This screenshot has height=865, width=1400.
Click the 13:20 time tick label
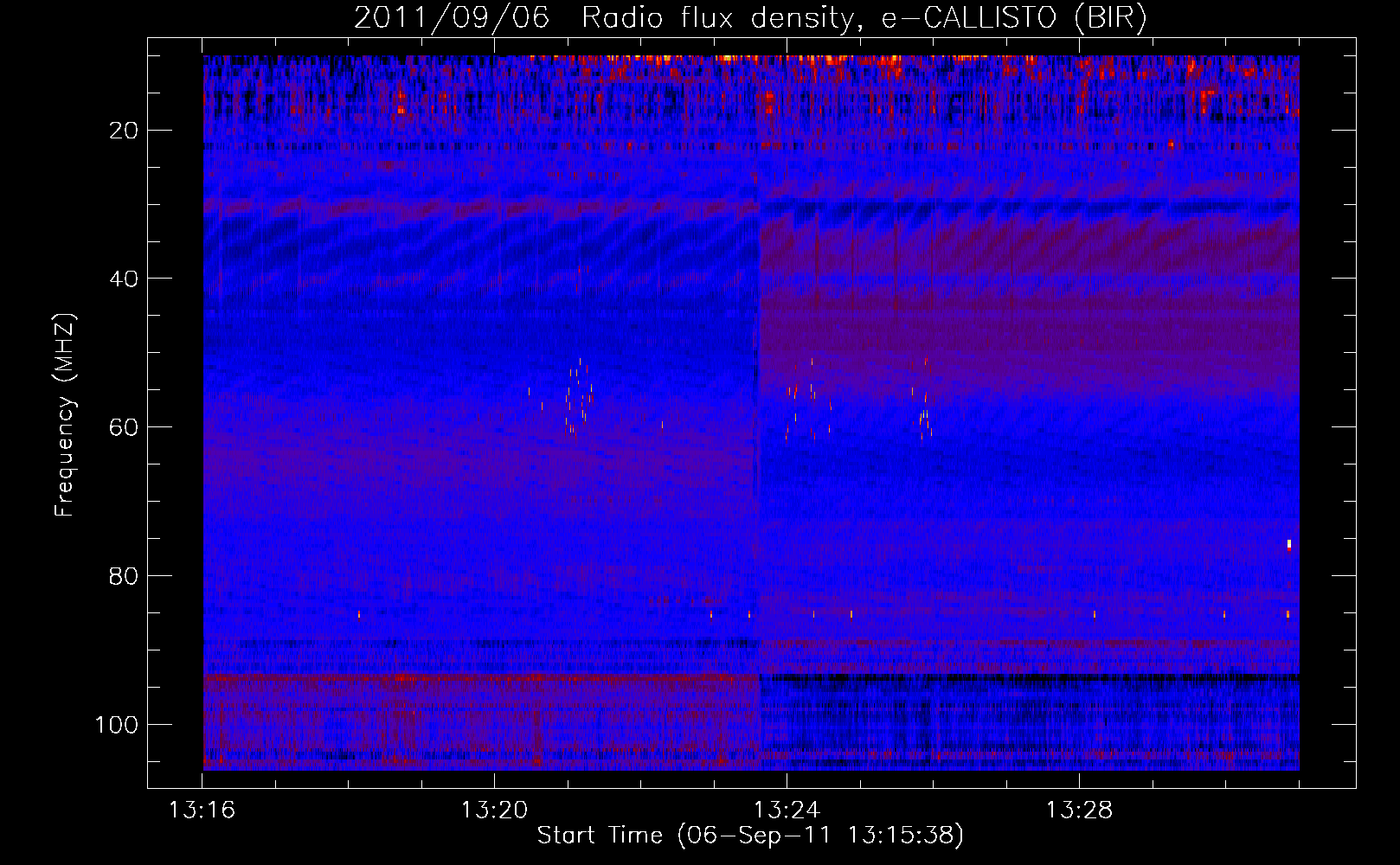pos(494,811)
